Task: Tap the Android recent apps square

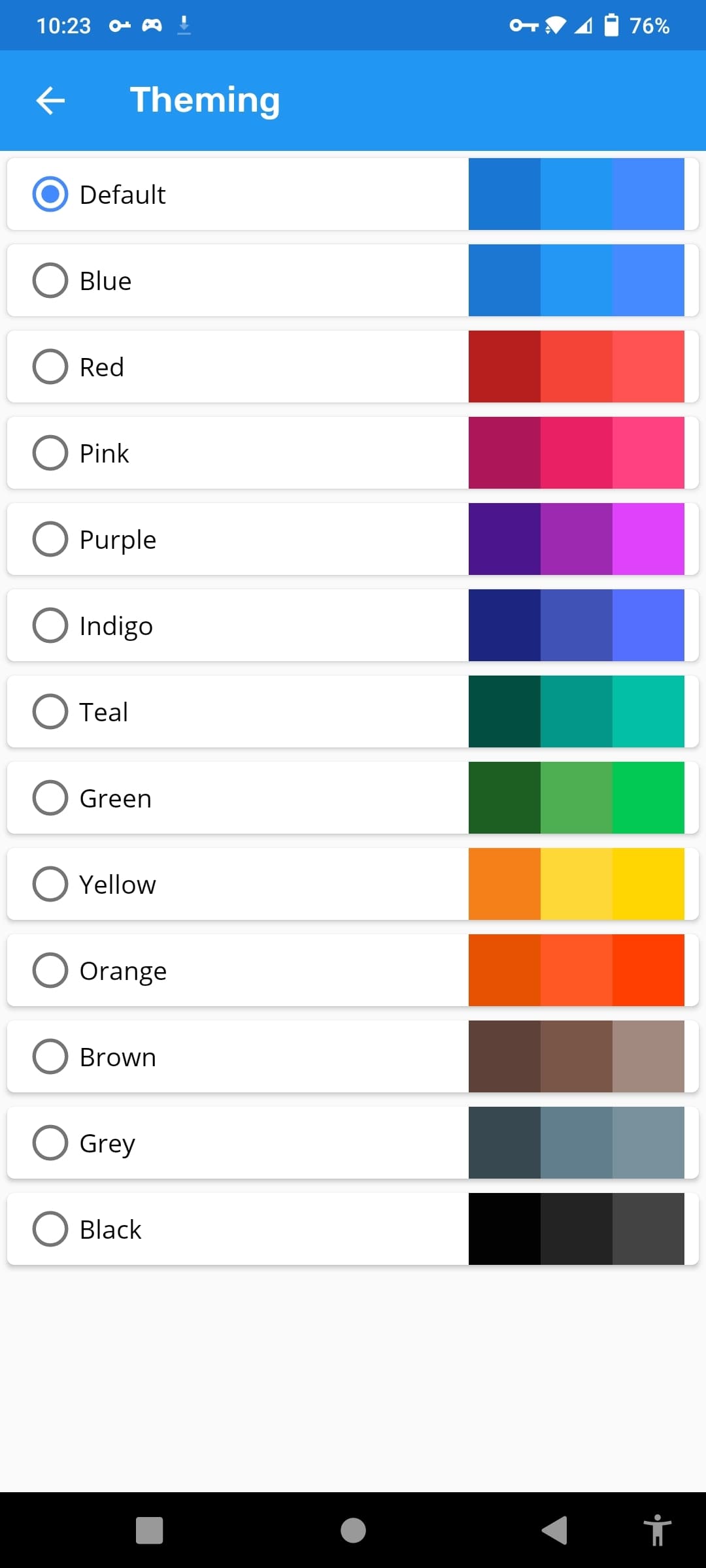Action: pos(149,1530)
